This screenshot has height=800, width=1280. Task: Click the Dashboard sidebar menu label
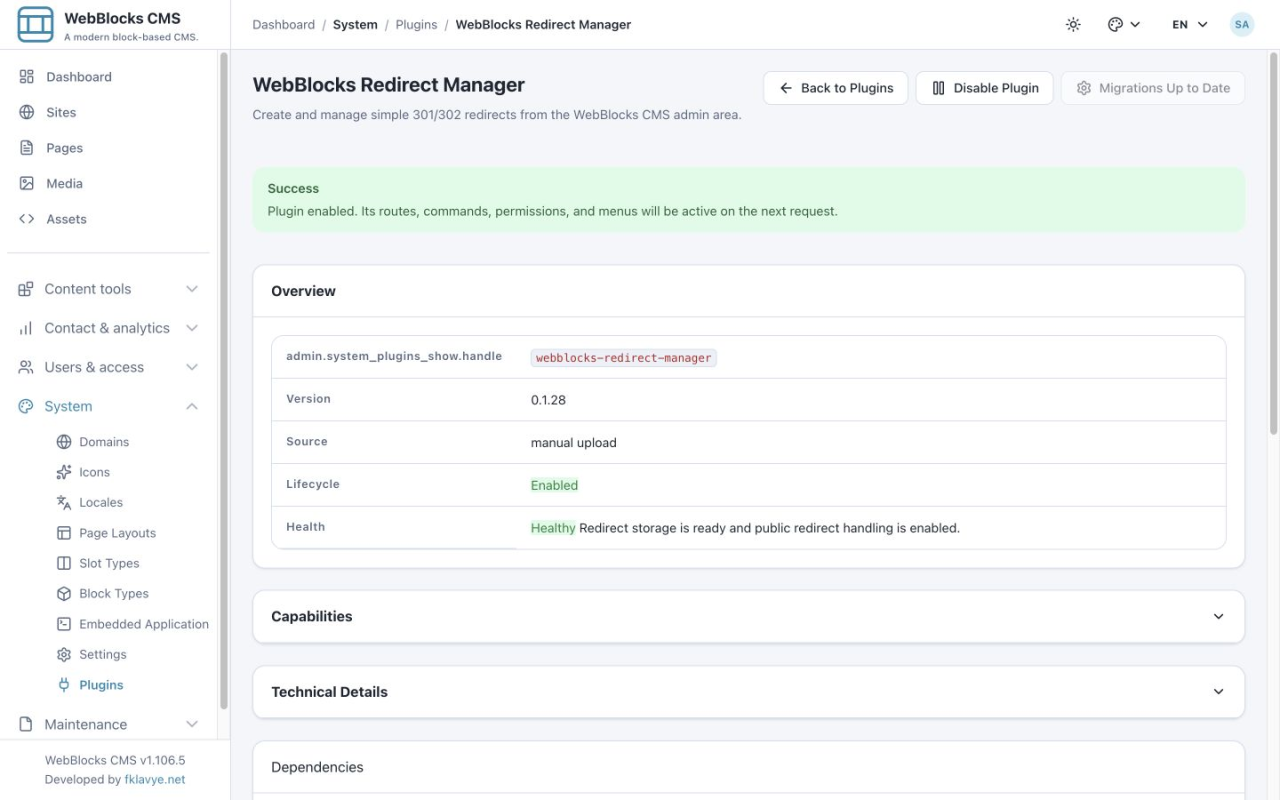[79, 77]
